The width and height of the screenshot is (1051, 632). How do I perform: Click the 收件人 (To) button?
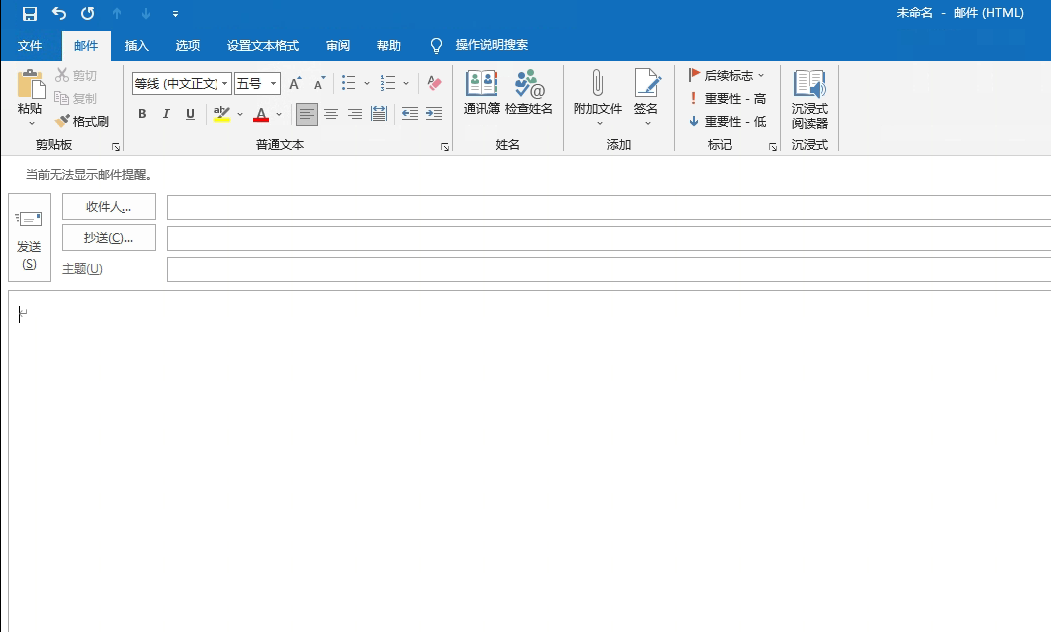pos(108,207)
